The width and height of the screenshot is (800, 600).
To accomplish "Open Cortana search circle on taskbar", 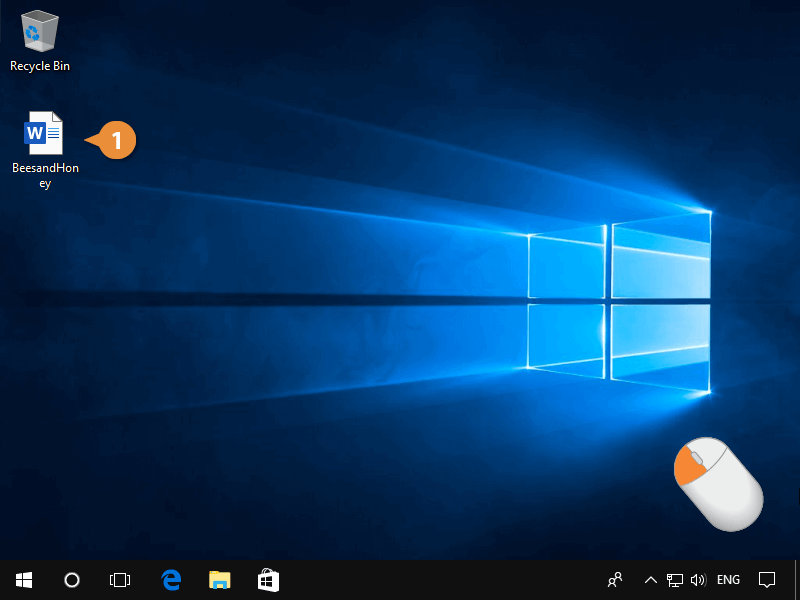I will [72, 580].
